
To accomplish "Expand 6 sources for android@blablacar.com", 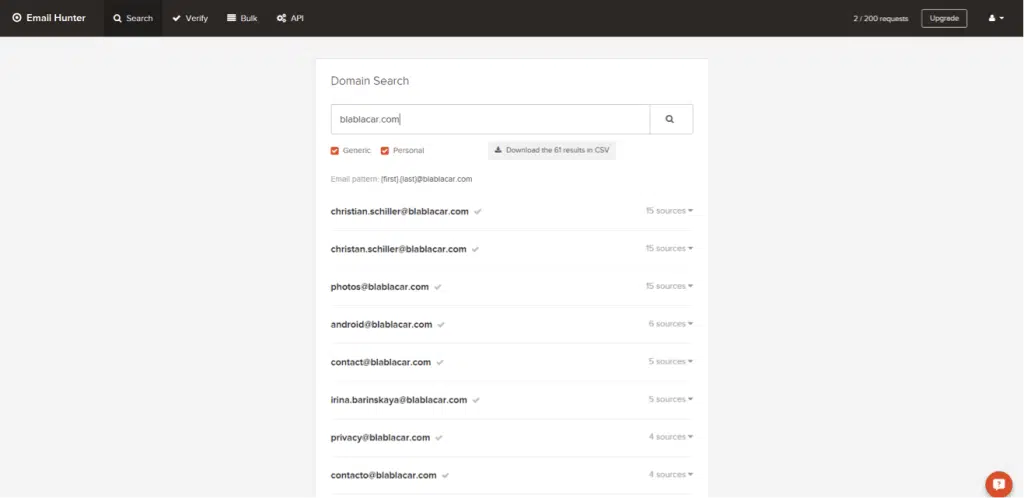I will click(671, 324).
